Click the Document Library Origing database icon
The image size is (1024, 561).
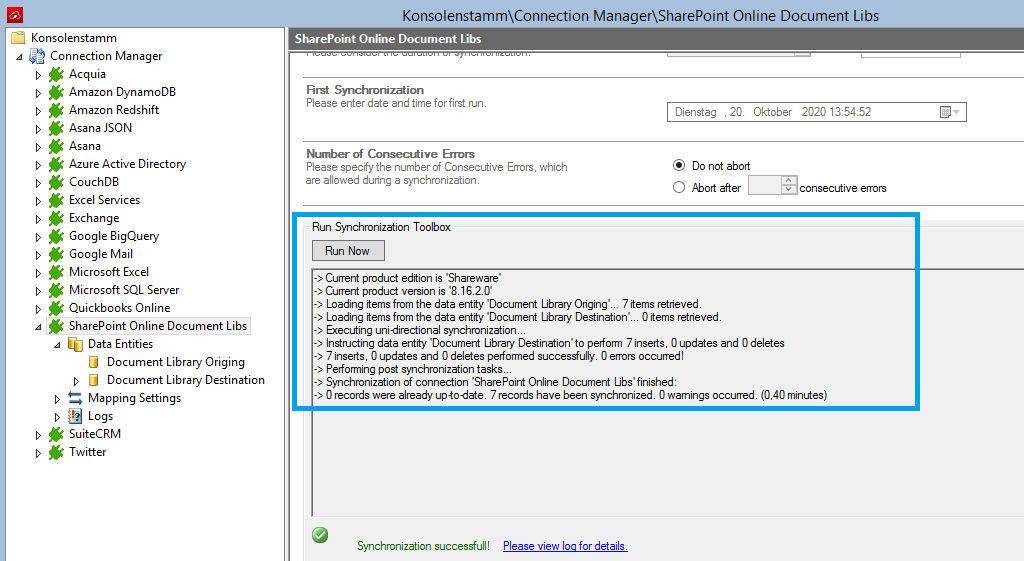click(94, 362)
